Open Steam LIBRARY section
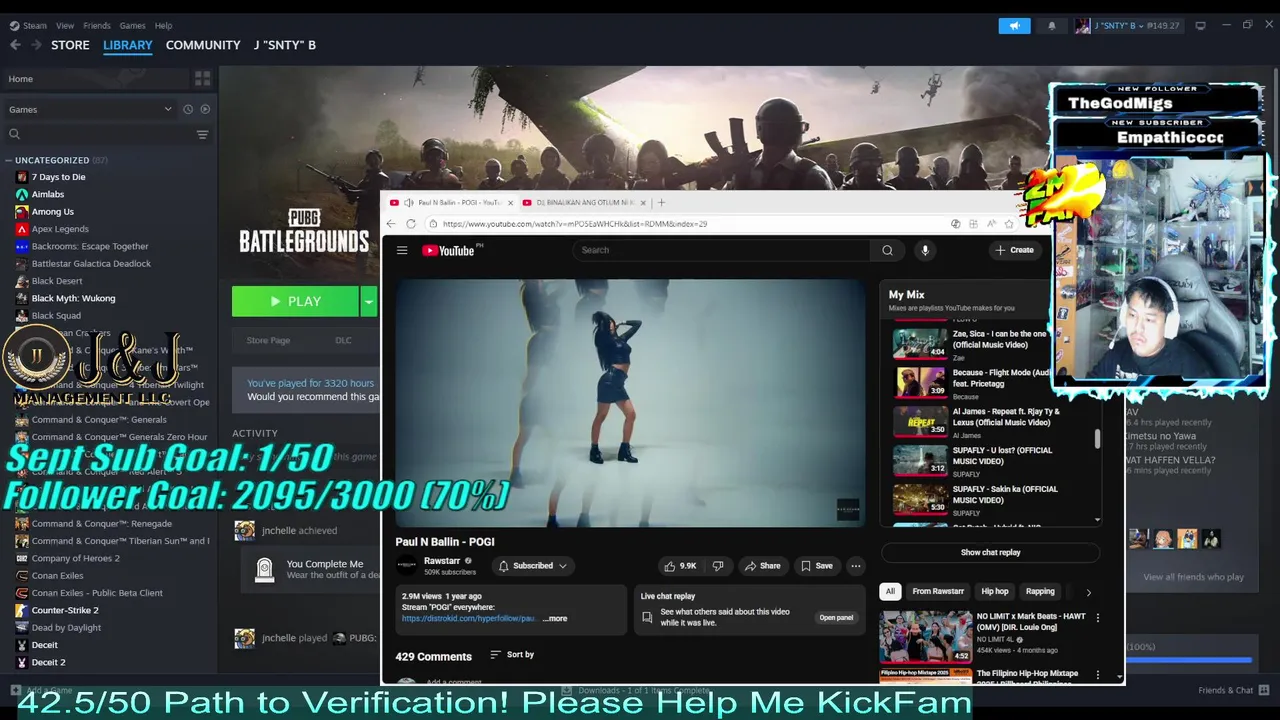The width and height of the screenshot is (1280, 720). point(128,45)
